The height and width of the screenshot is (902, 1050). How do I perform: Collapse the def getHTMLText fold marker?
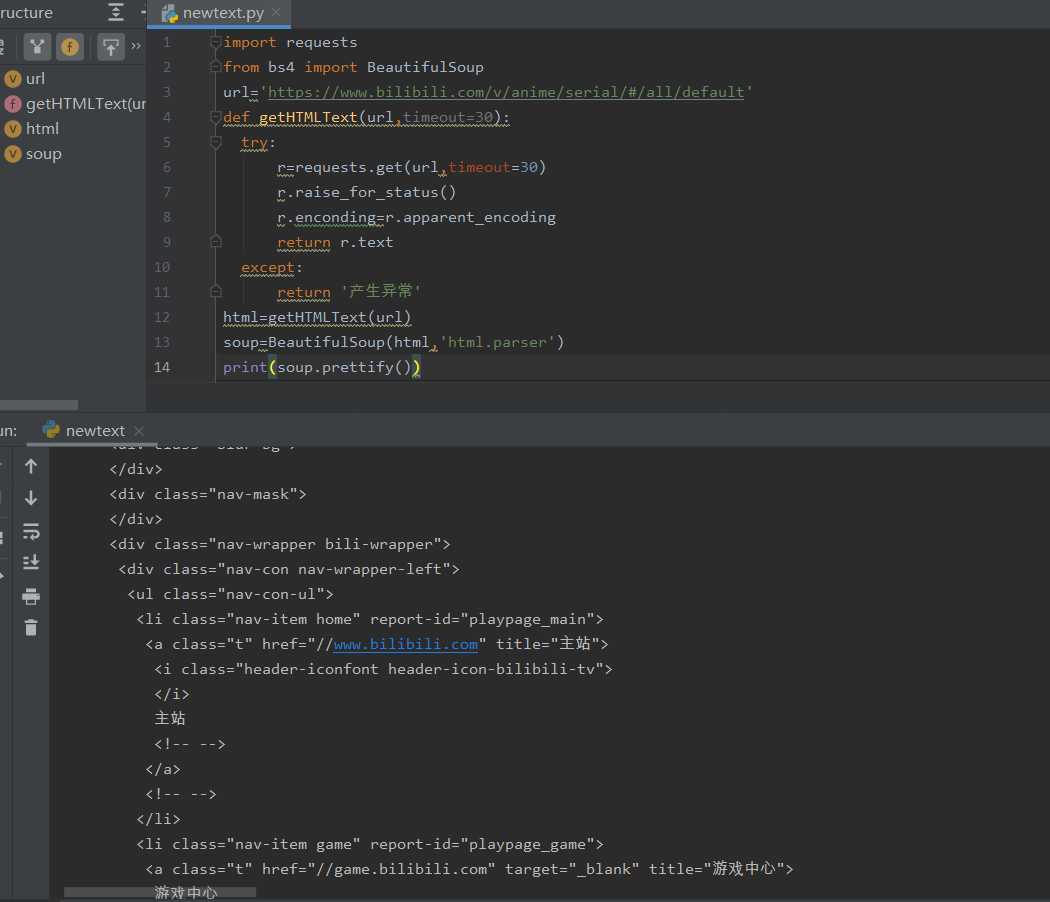(216, 117)
